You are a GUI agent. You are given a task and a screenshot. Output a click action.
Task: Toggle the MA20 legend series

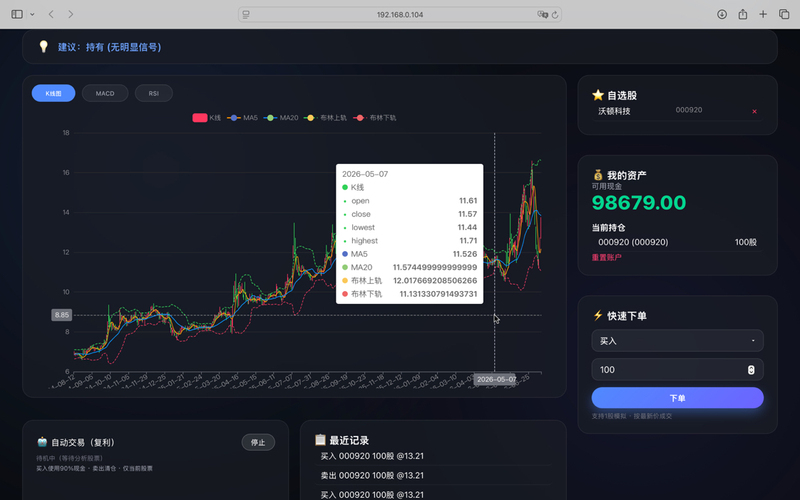point(281,118)
